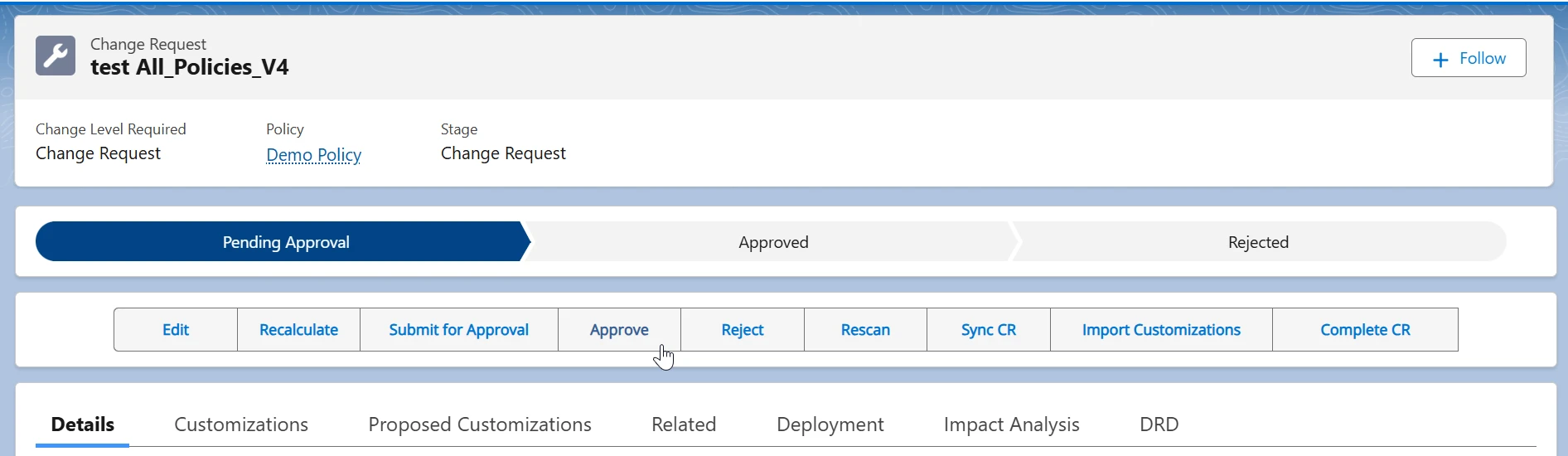Follow this change request record

pyautogui.click(x=1468, y=58)
